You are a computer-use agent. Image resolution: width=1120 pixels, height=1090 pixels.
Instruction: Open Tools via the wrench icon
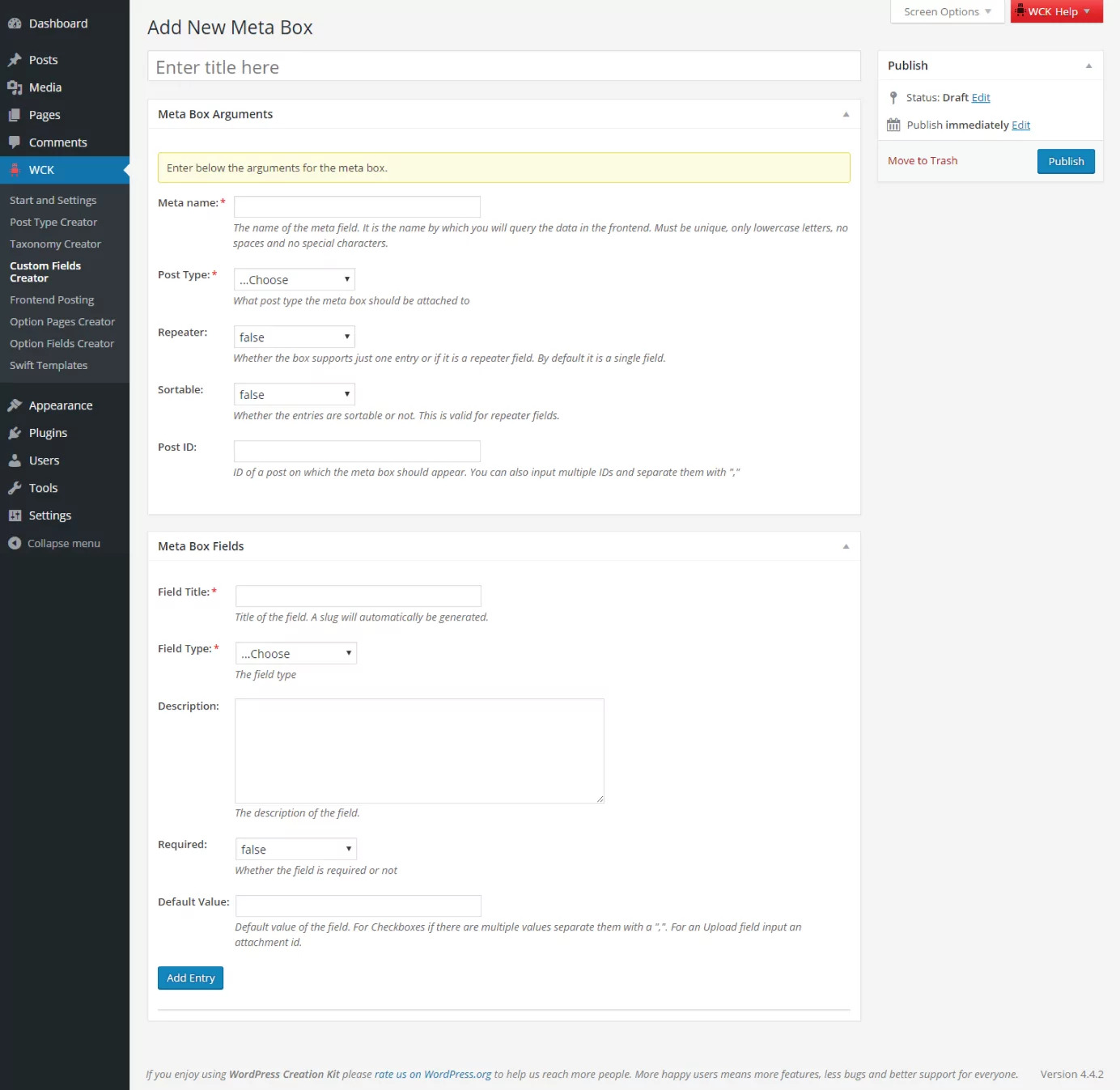click(15, 488)
